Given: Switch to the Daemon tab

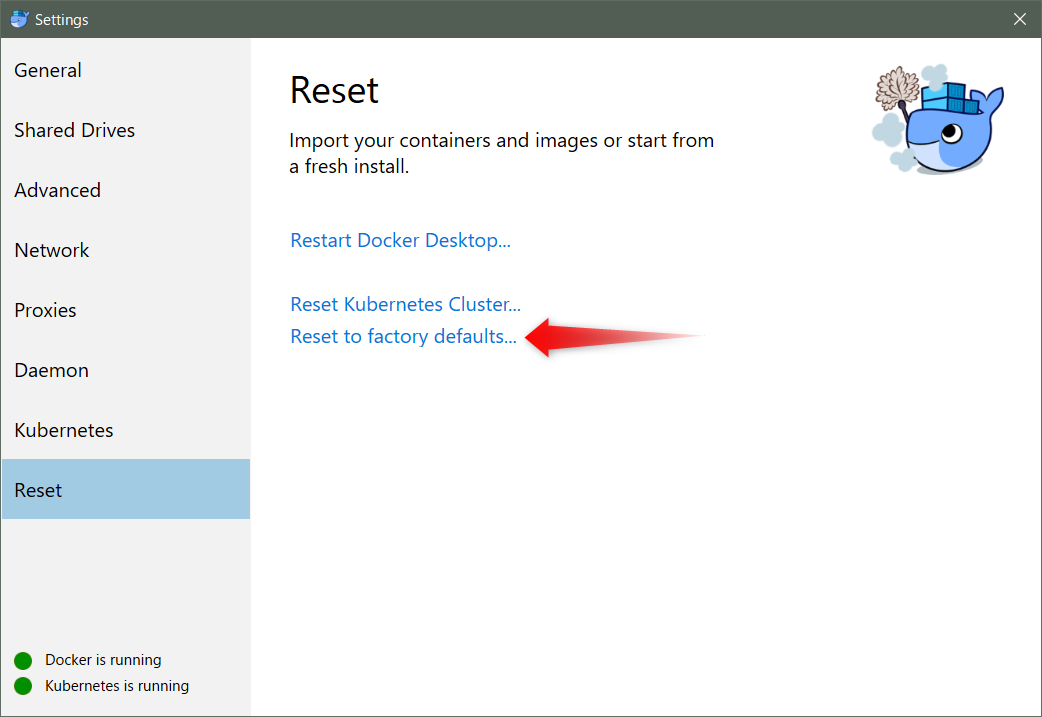Looking at the screenshot, I should (x=51, y=370).
